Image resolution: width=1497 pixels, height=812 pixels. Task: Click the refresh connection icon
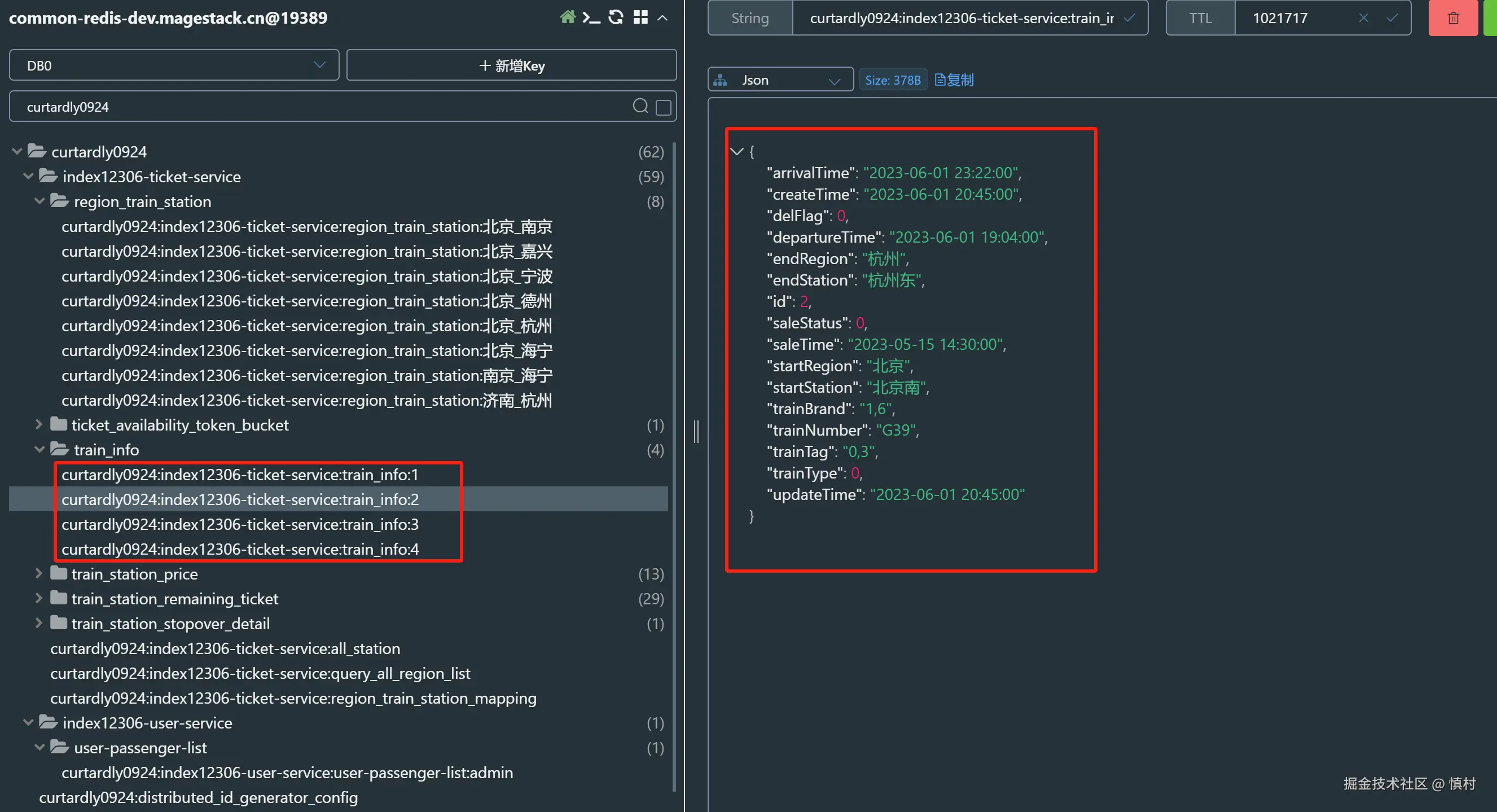pyautogui.click(x=616, y=17)
